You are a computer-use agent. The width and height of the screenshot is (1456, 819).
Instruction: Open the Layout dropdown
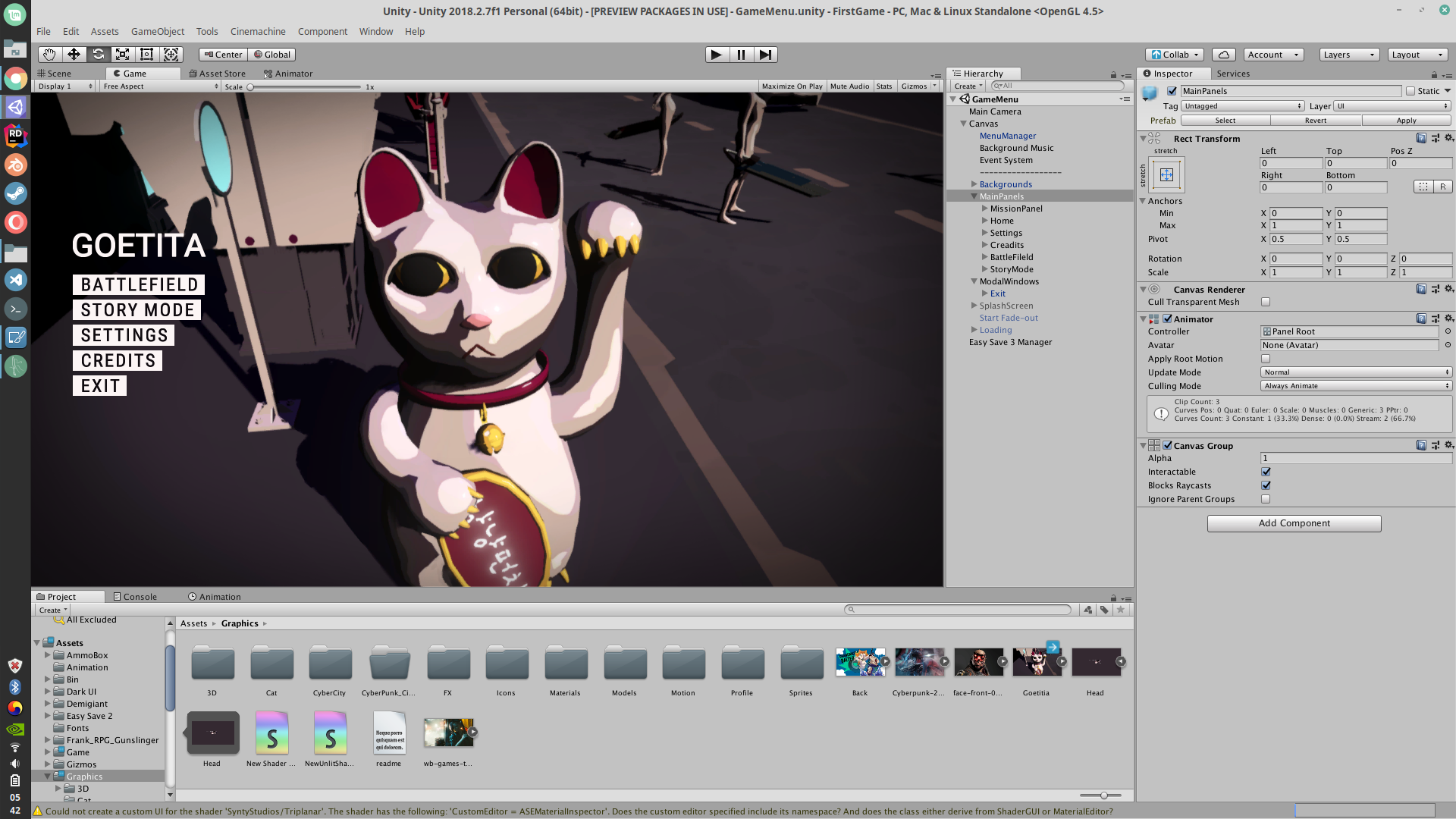point(1417,55)
